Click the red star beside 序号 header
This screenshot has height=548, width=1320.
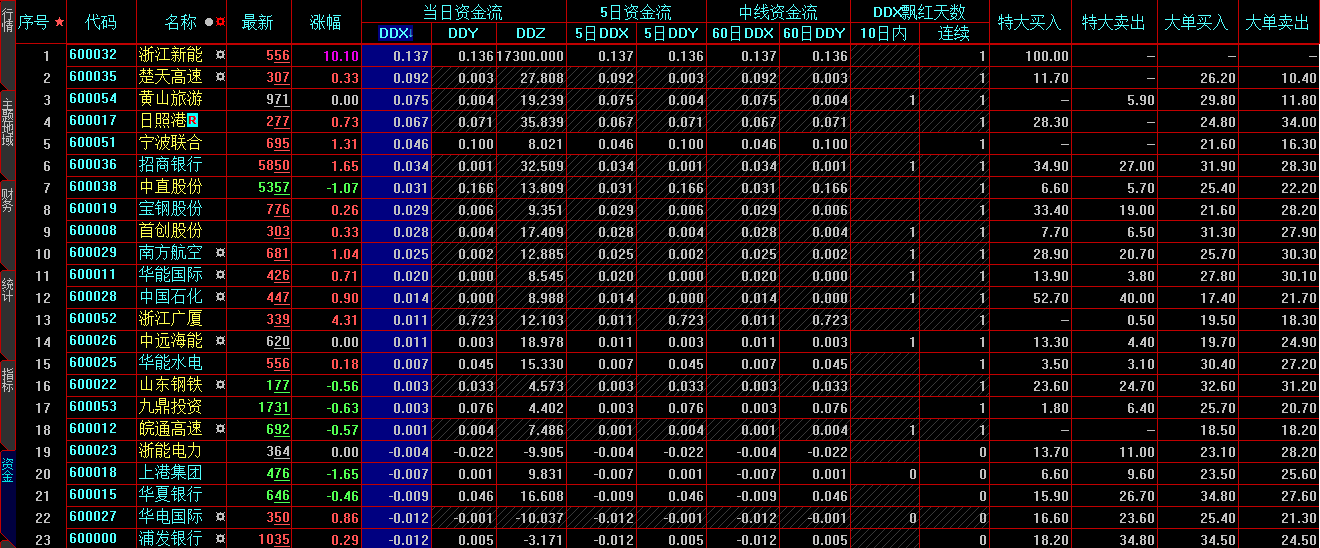(59, 22)
